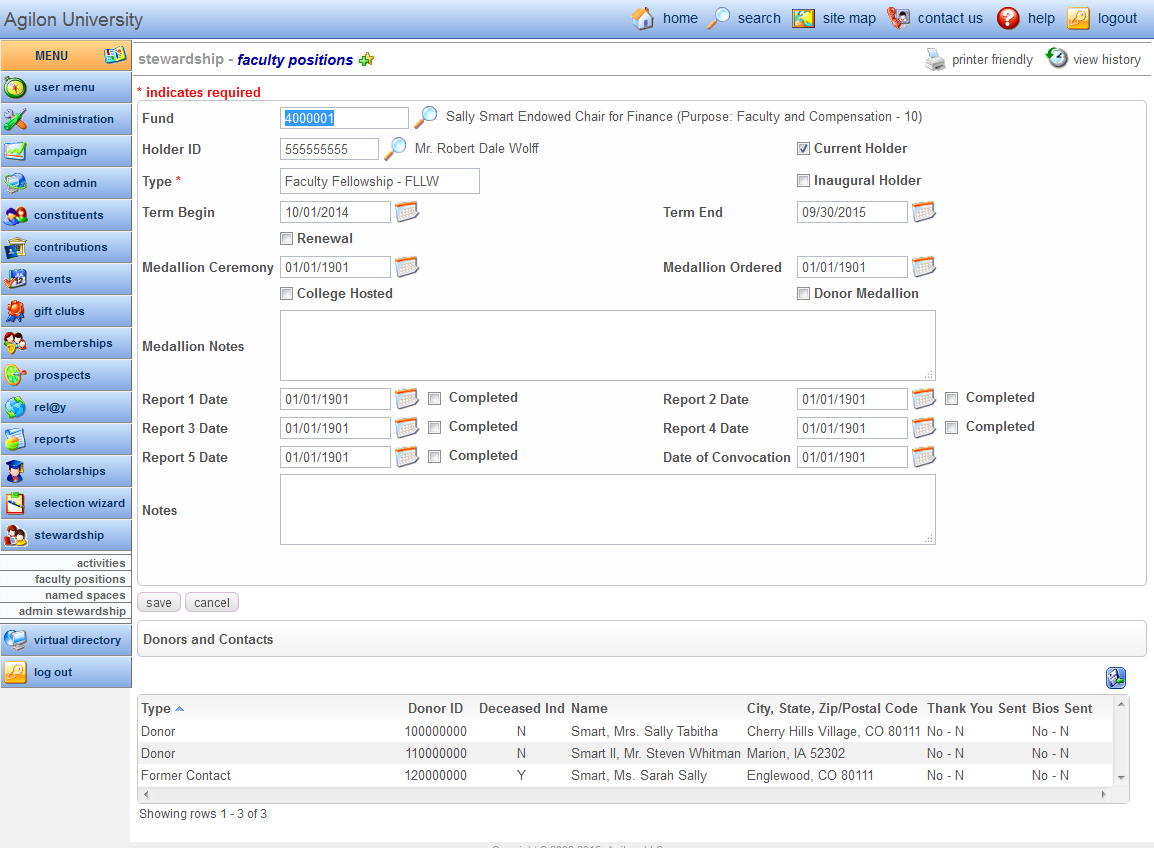Viewport: 1154px width, 848px height.
Task: Click the printer friendly link
Action: coord(992,60)
